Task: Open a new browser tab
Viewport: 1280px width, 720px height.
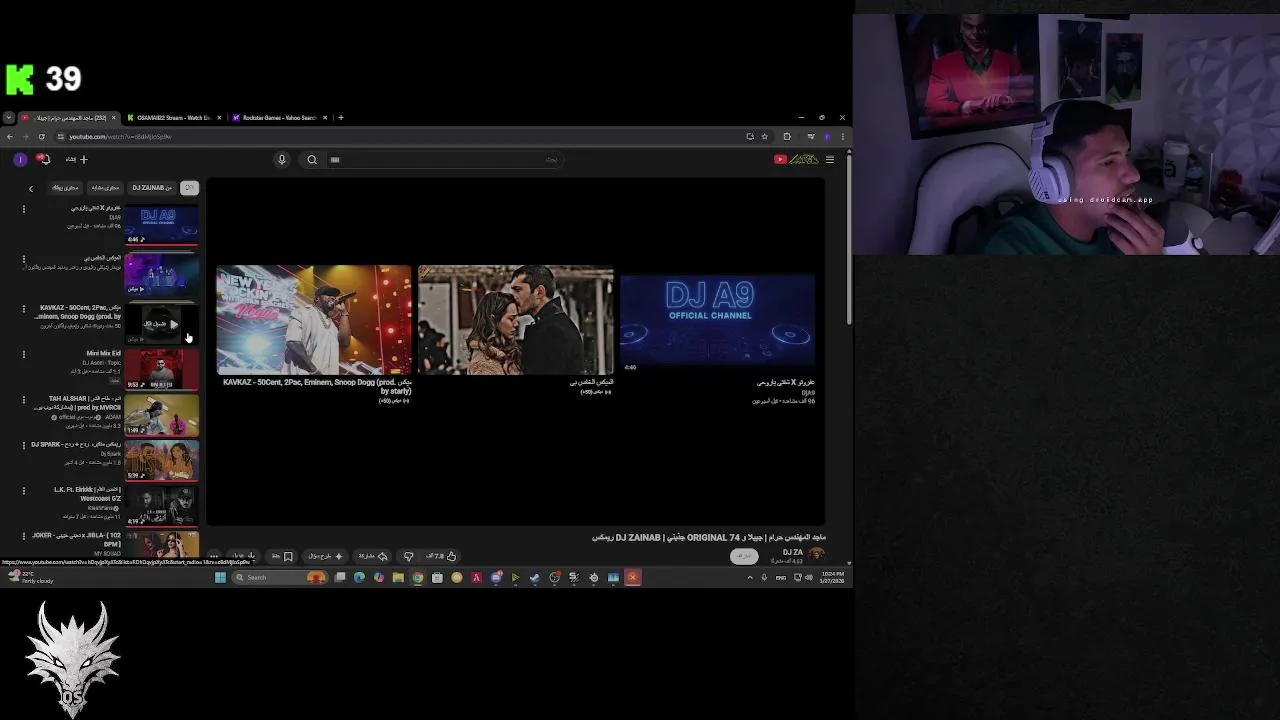Action: point(341,118)
